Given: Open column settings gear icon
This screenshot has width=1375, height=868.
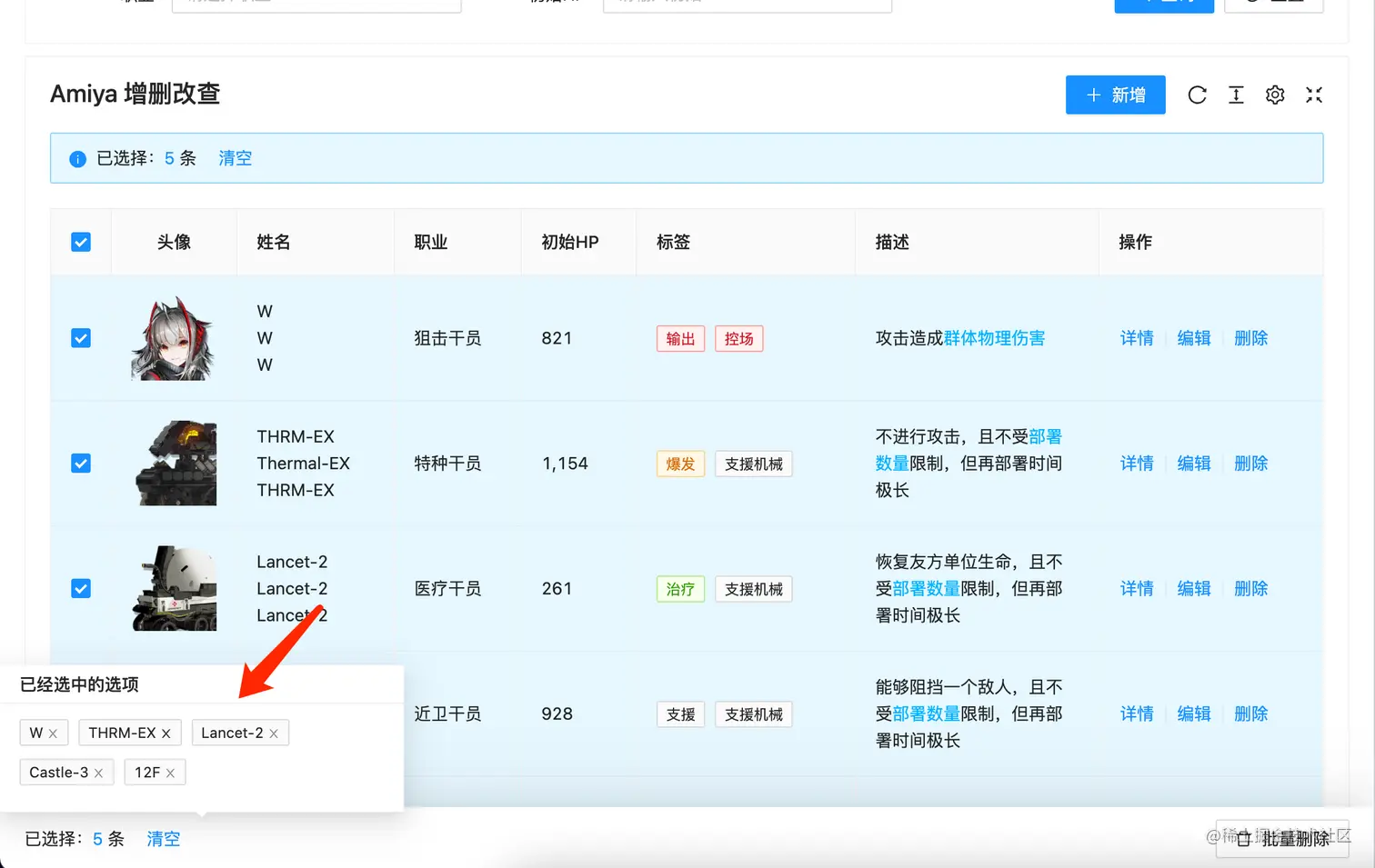Looking at the screenshot, I should (x=1275, y=95).
